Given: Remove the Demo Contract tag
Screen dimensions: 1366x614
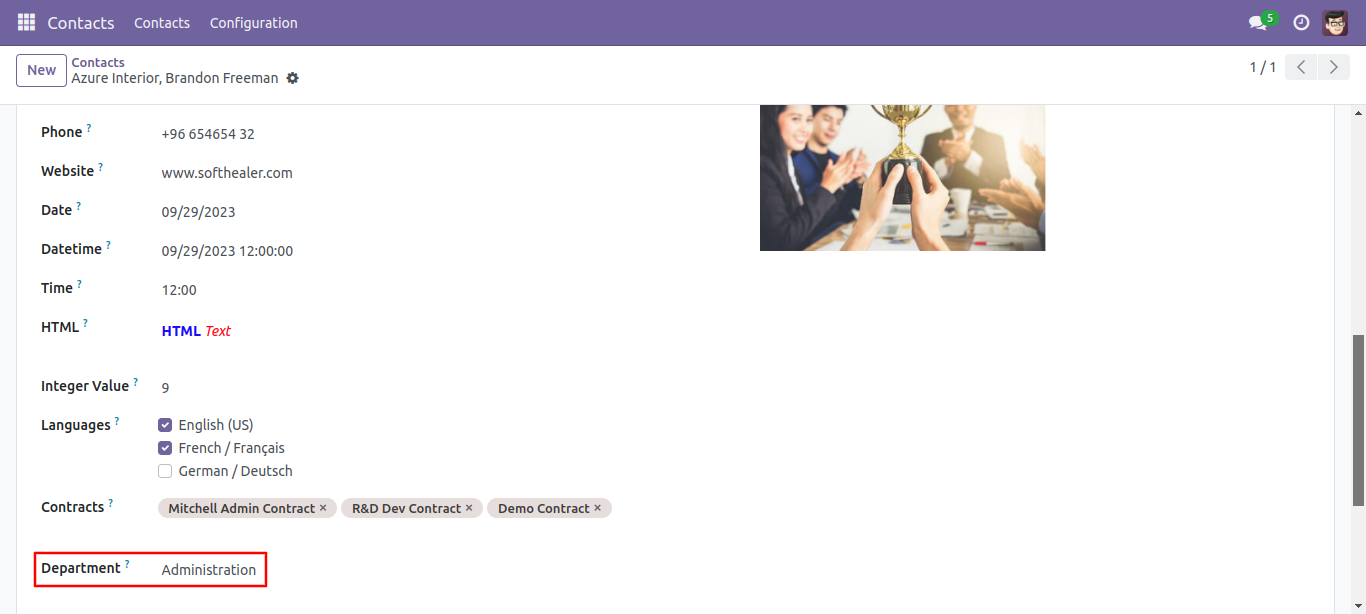Looking at the screenshot, I should tap(598, 508).
